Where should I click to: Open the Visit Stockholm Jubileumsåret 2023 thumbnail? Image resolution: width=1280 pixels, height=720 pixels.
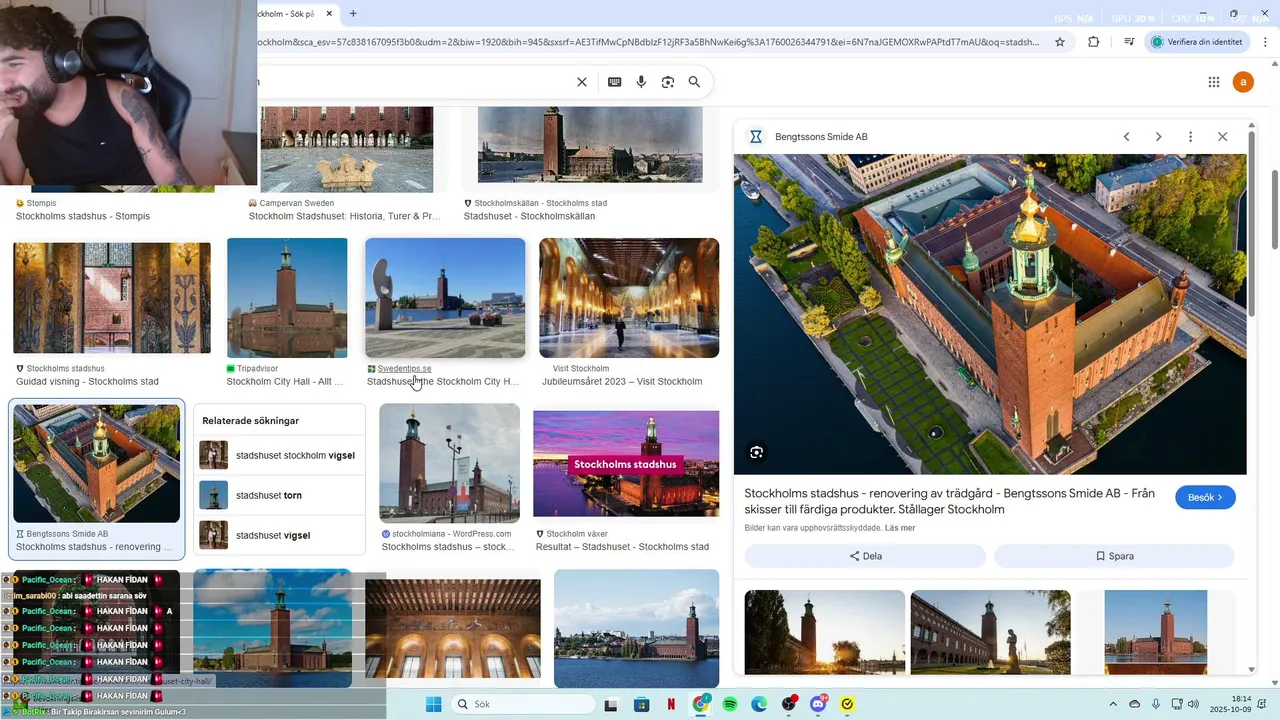(x=629, y=298)
